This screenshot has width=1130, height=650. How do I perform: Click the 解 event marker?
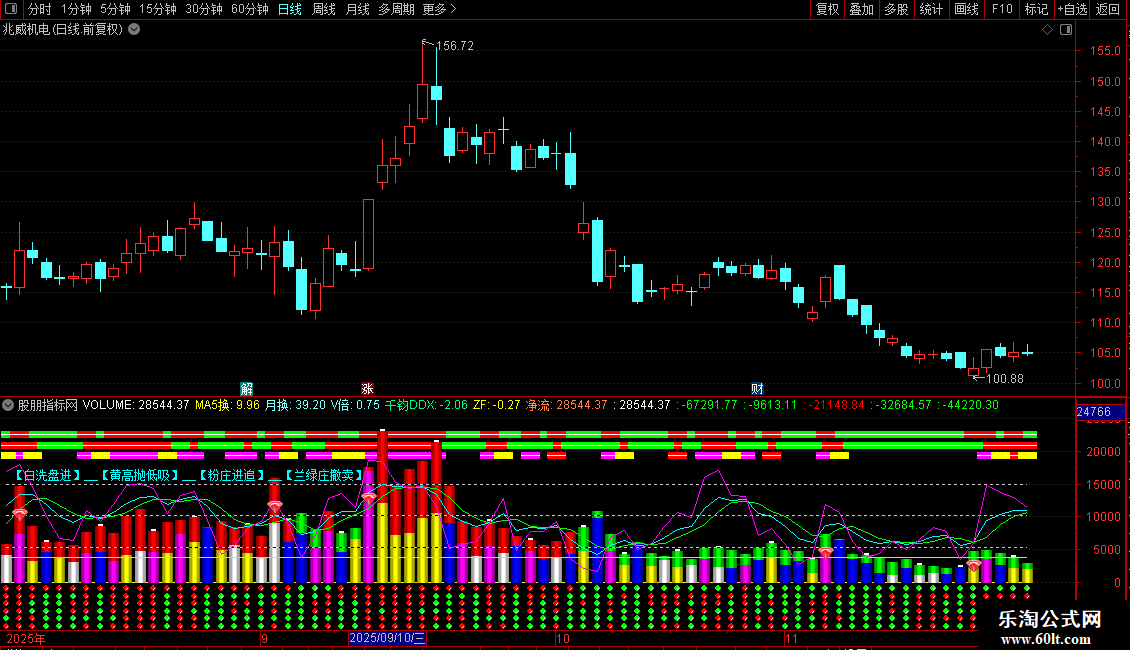[x=246, y=389]
